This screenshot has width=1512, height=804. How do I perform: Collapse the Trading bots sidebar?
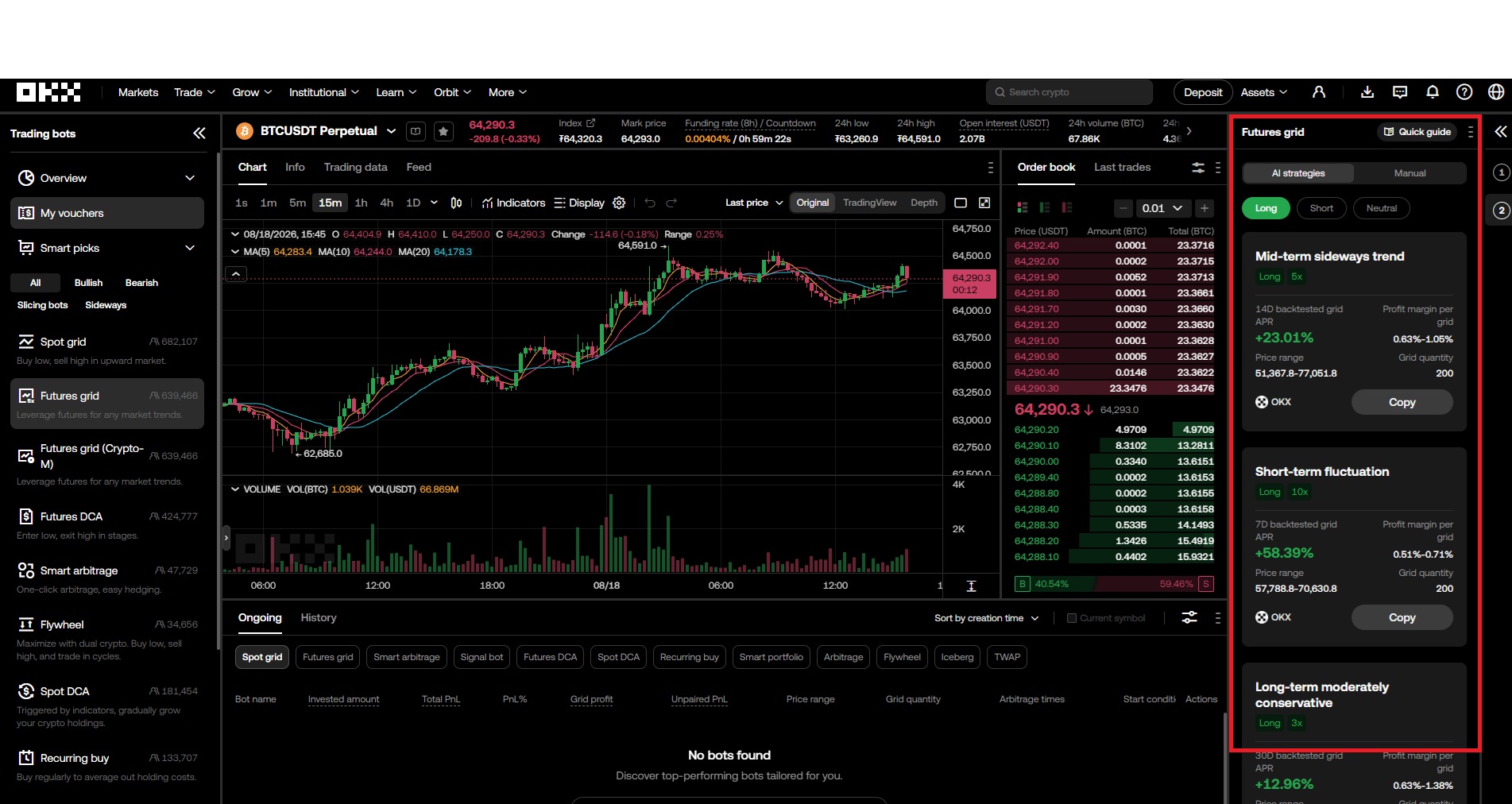click(199, 133)
